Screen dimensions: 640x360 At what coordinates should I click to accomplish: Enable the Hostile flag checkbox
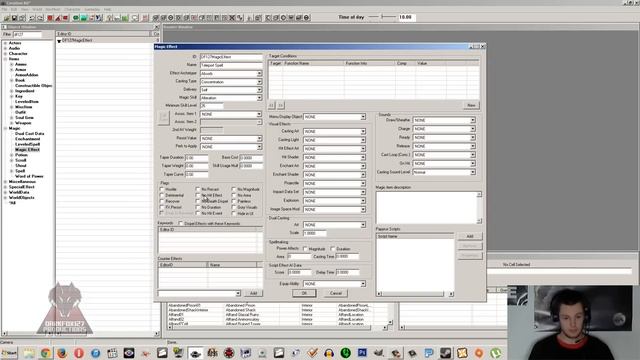click(162, 189)
